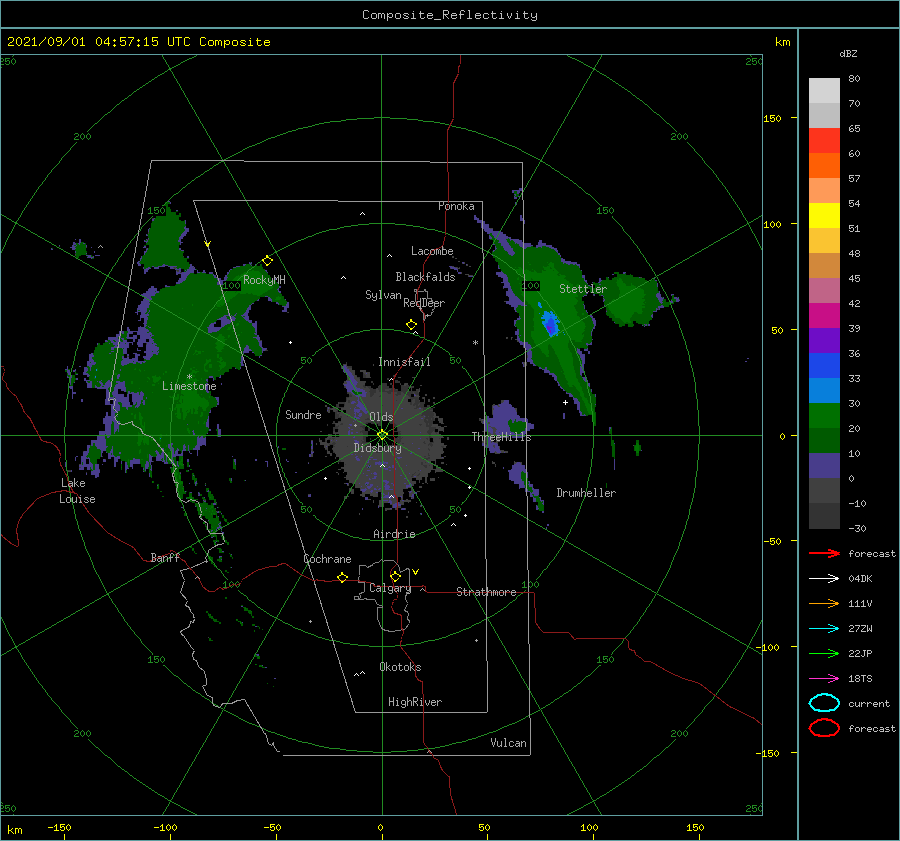Click the Drumheller label
The width and height of the screenshot is (900, 841).
click(586, 493)
